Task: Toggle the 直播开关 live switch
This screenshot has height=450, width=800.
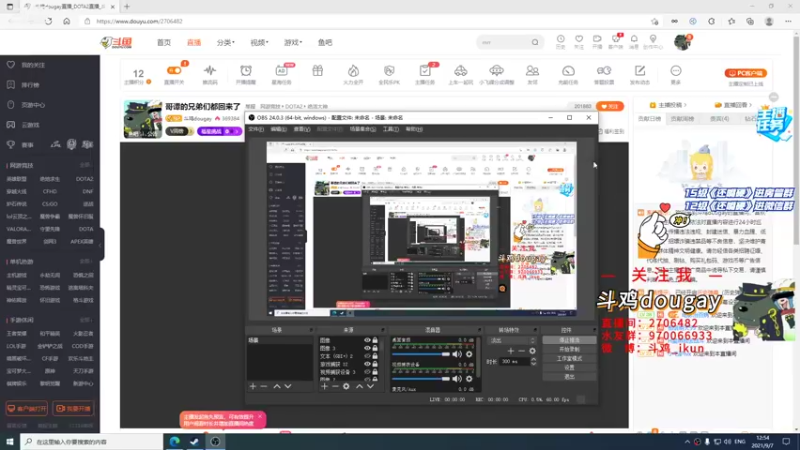Action: click(x=174, y=70)
